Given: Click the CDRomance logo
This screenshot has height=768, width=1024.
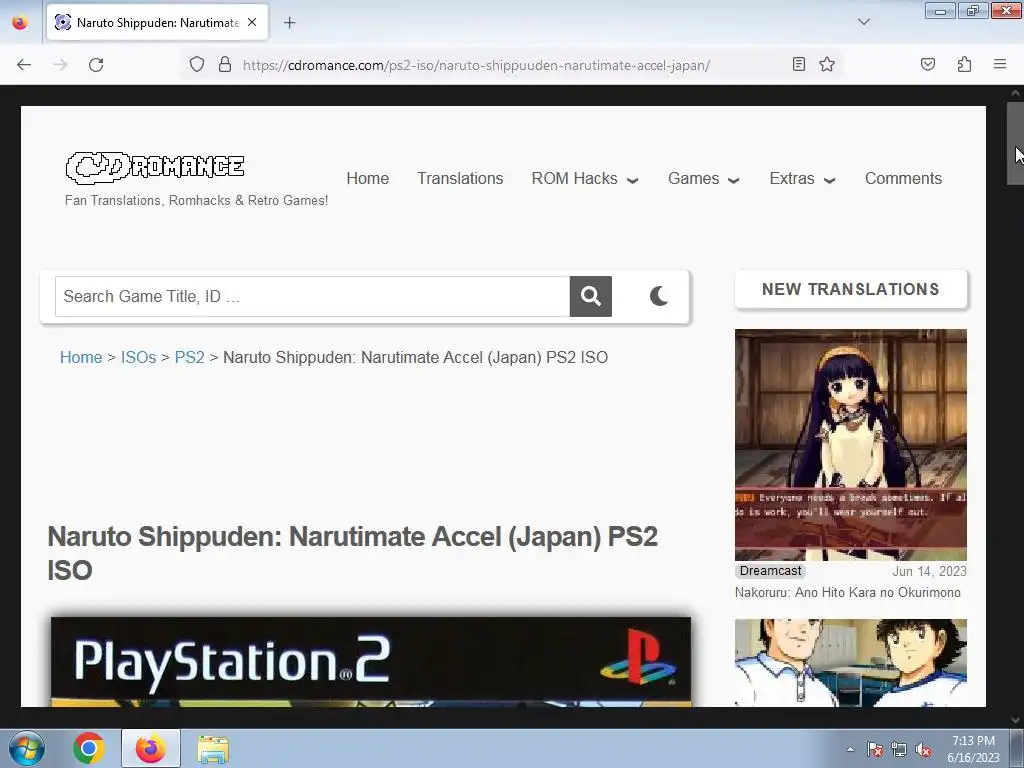Looking at the screenshot, I should [x=155, y=167].
